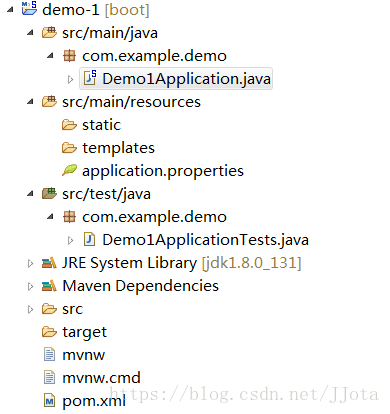Expand the Demo1Application.java node
Image resolution: width=390 pixels, height=414 pixels.
point(70,79)
